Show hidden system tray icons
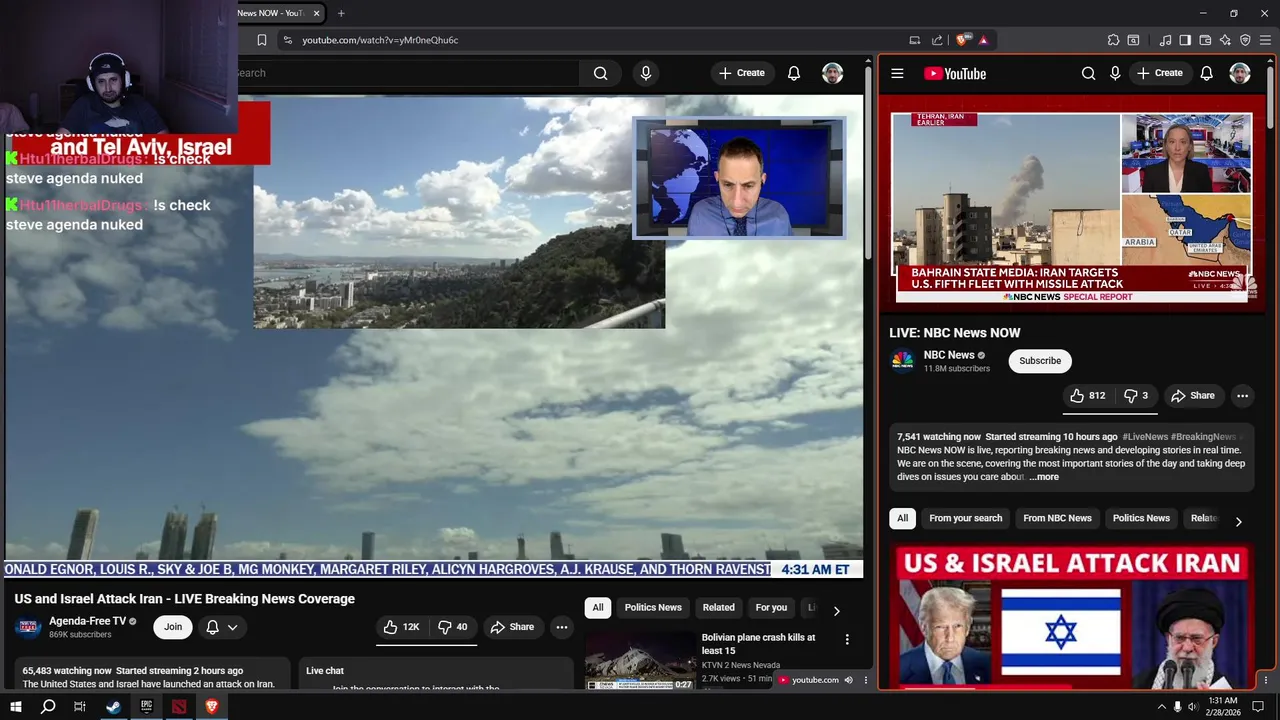 coord(1161,707)
